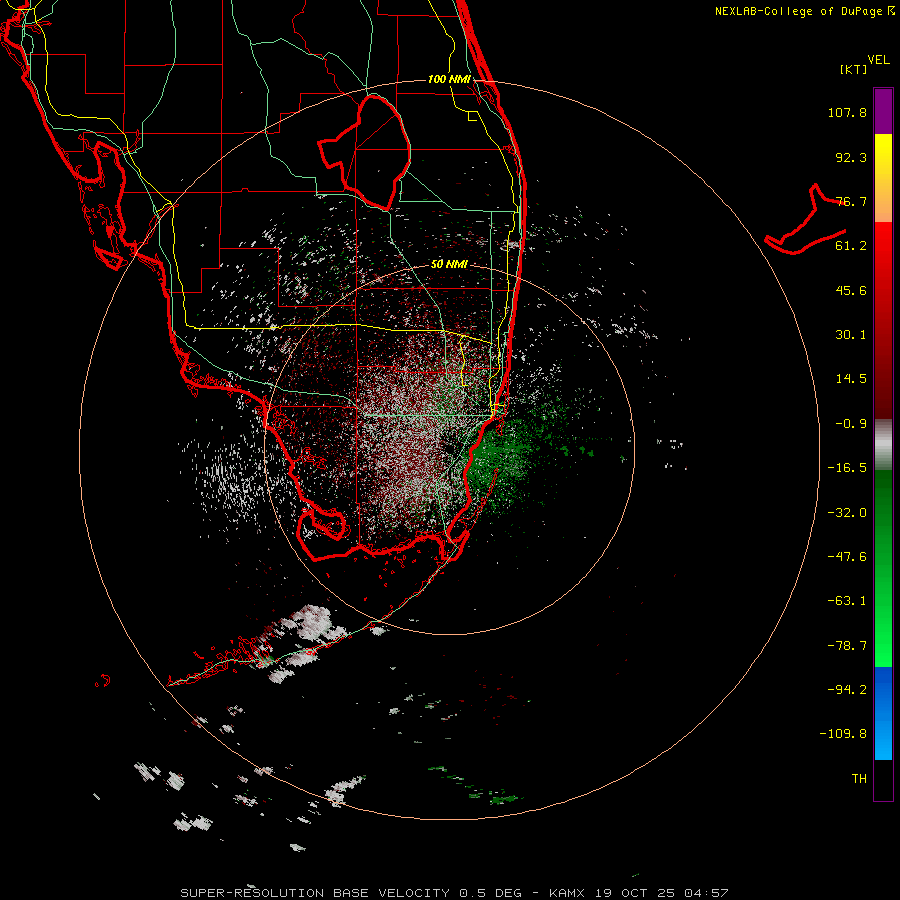Click the -109.8 velocity scale value

point(843,734)
